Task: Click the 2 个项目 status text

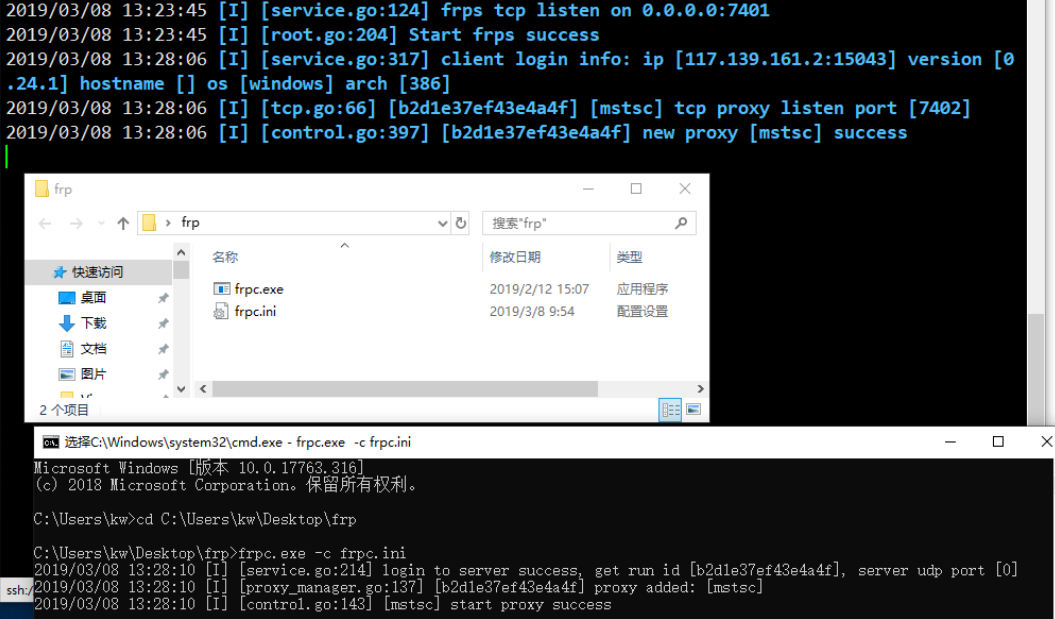Action: coord(64,410)
